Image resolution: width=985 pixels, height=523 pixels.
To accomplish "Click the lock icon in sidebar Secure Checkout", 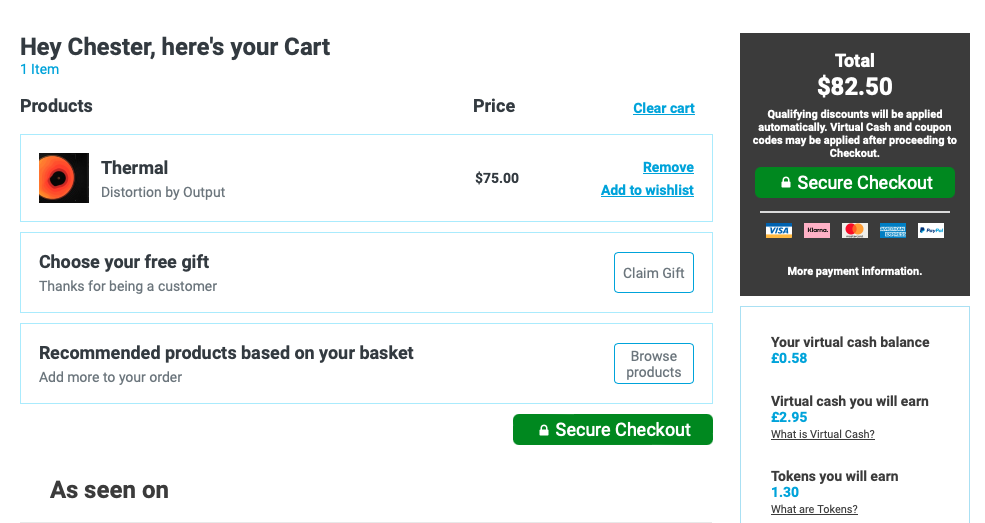I will (x=785, y=183).
